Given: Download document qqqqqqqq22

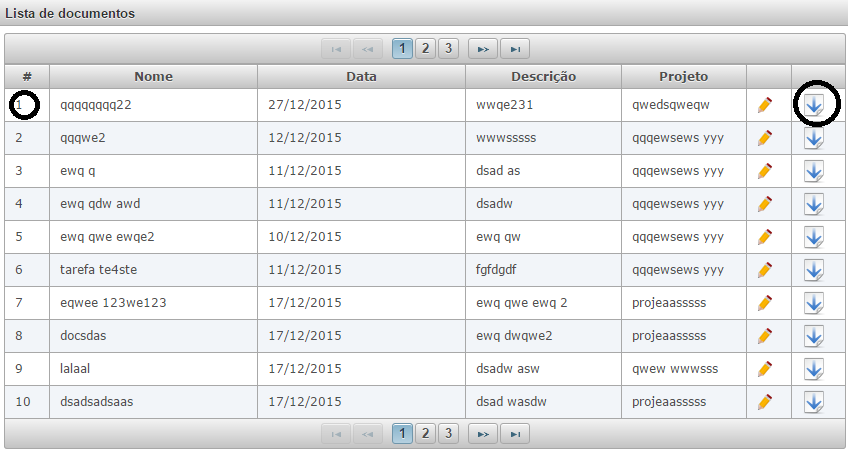Looking at the screenshot, I should tap(814, 105).
